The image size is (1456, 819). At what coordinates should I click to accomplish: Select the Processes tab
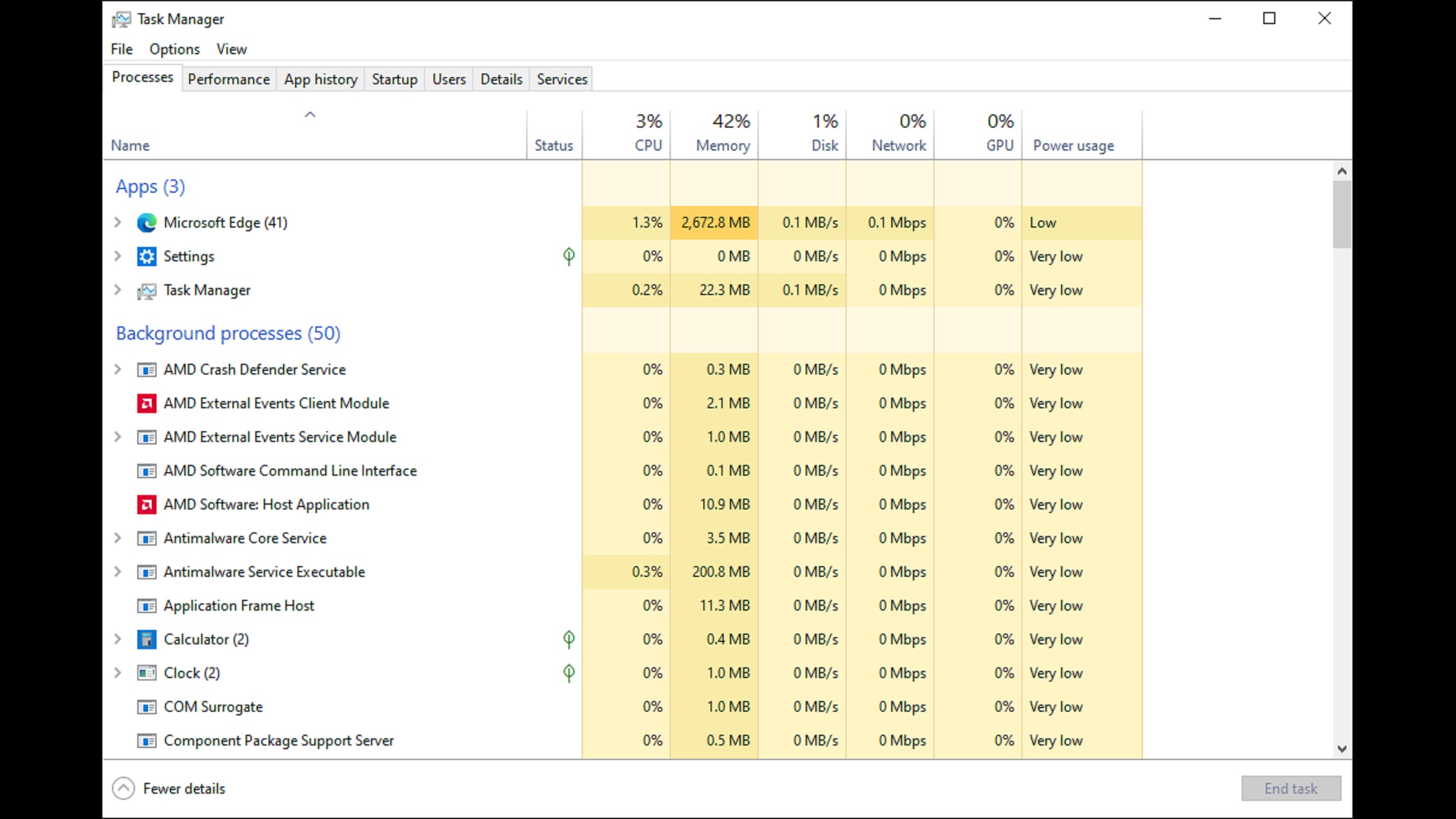coord(143,78)
